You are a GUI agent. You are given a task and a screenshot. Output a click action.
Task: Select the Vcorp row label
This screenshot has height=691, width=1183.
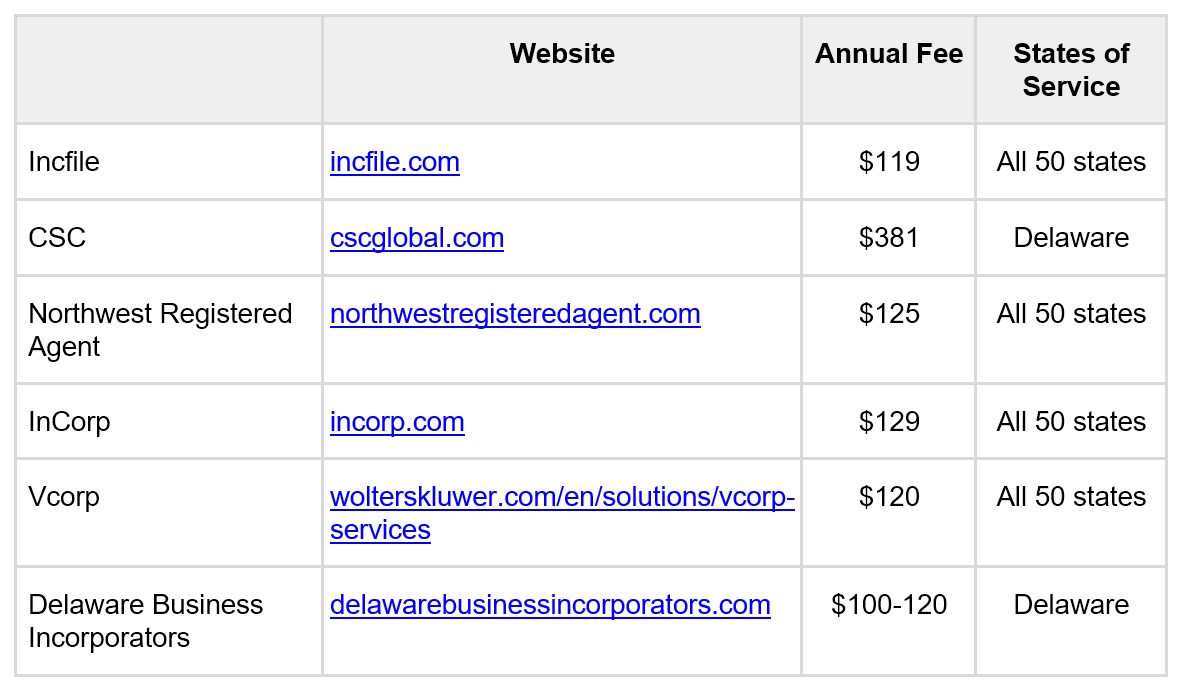point(64,498)
